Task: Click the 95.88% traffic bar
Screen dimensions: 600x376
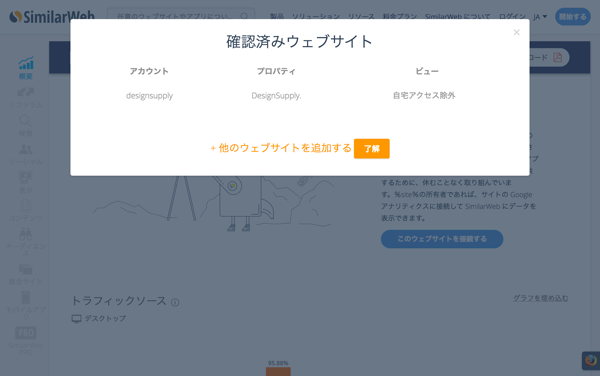Action: coord(278,371)
